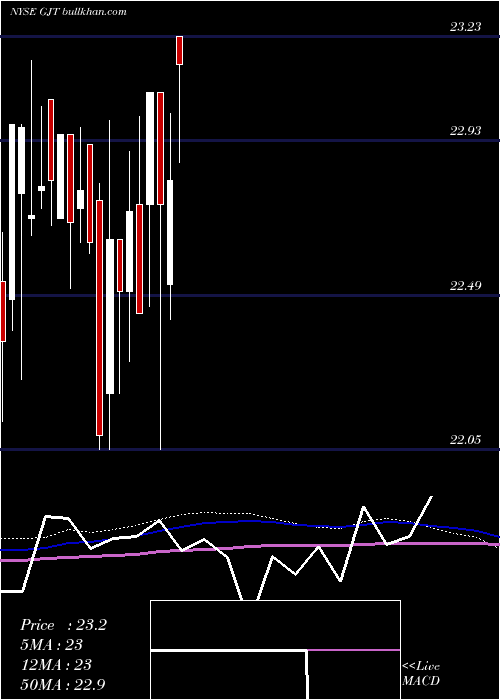This screenshot has width=500, height=700.
Task: Click the 23.23 price level label
Action: click(x=466, y=27)
